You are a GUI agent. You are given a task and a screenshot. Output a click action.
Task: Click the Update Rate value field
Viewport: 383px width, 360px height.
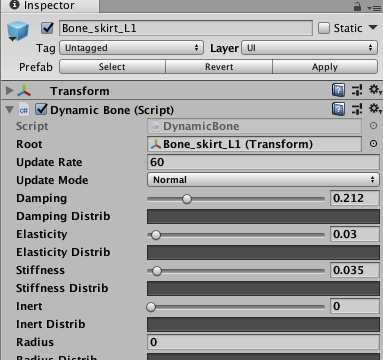click(263, 162)
